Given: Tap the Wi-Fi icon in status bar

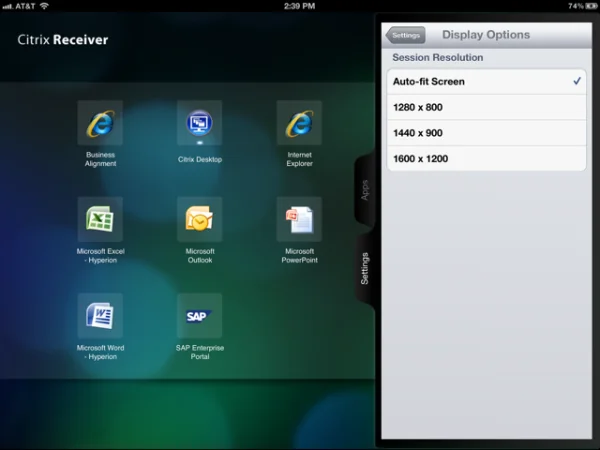Looking at the screenshot, I should click(44, 6).
